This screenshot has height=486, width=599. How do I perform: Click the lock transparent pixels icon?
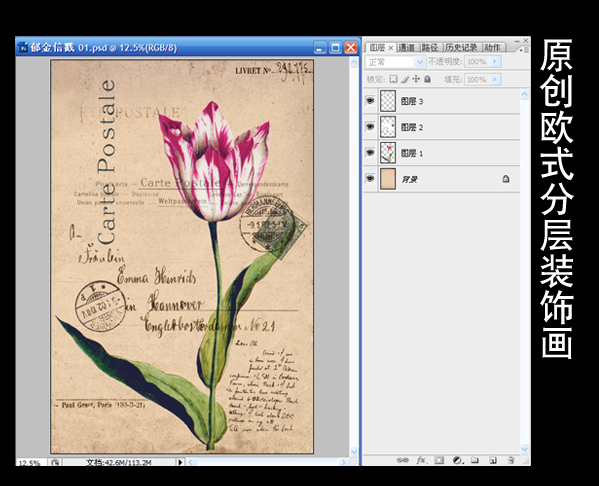tap(393, 79)
